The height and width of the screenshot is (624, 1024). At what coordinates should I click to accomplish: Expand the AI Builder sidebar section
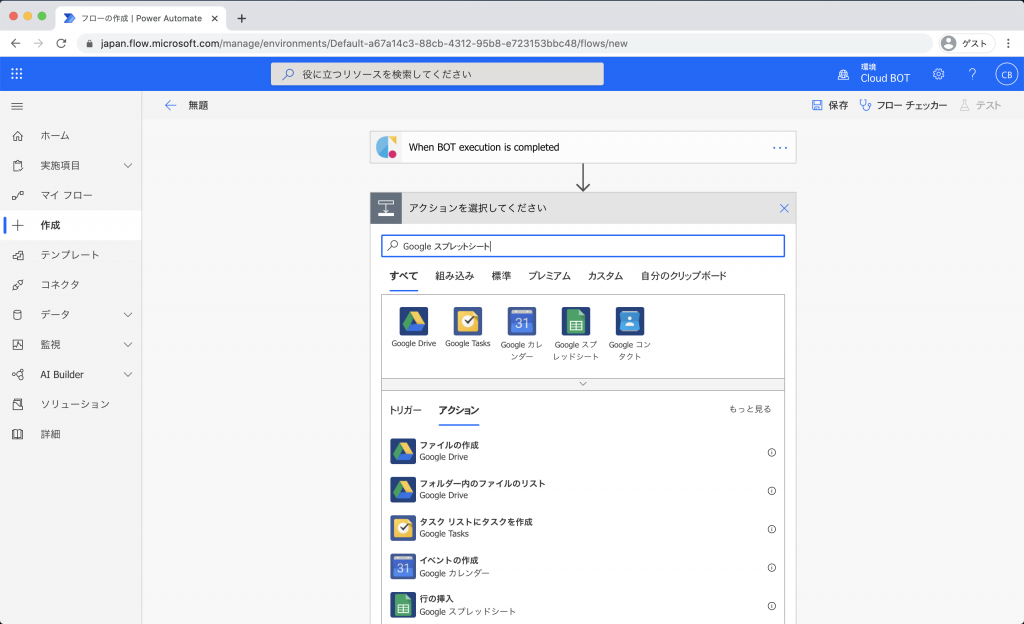click(128, 375)
